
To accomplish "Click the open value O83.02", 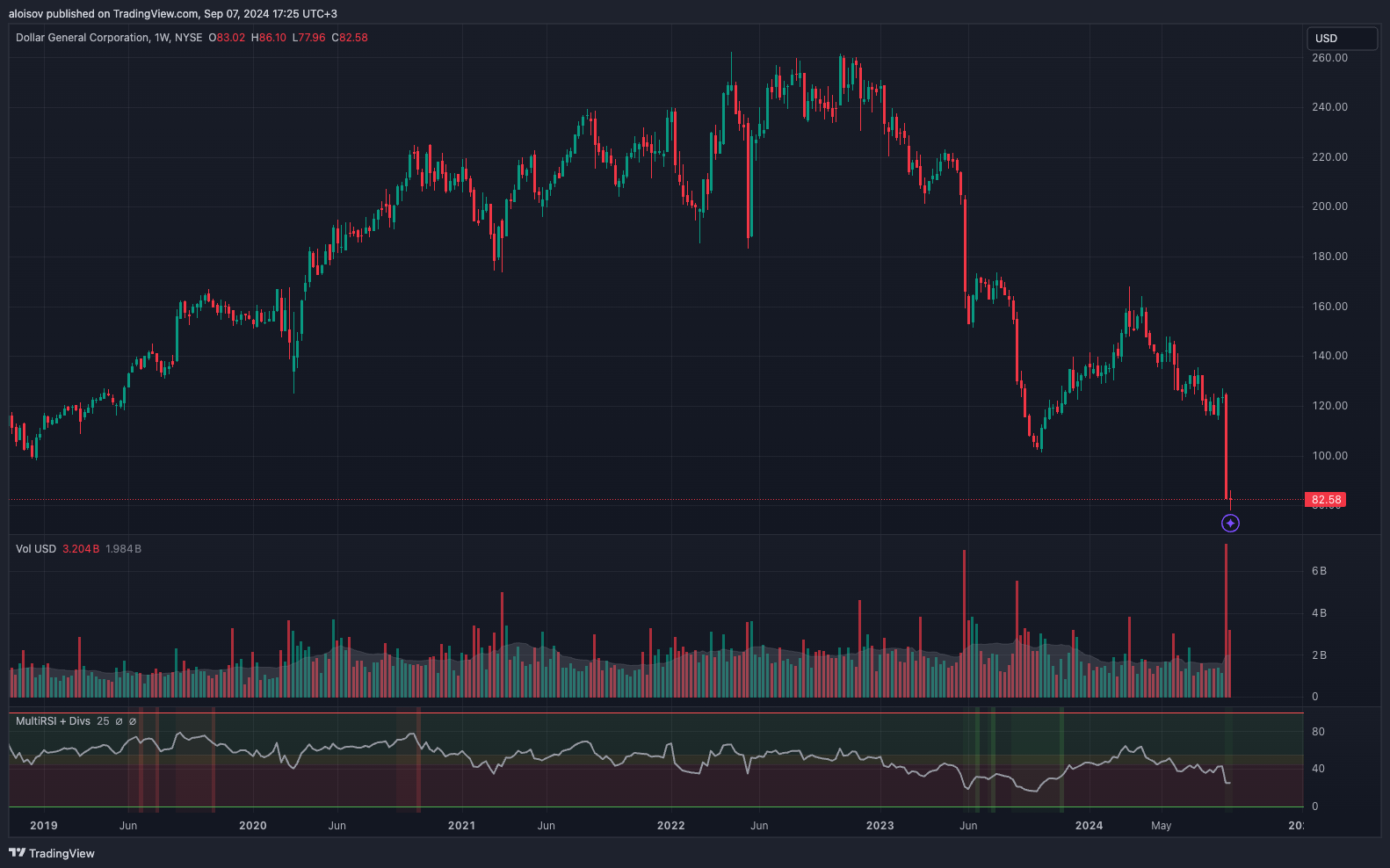I will (x=227, y=38).
